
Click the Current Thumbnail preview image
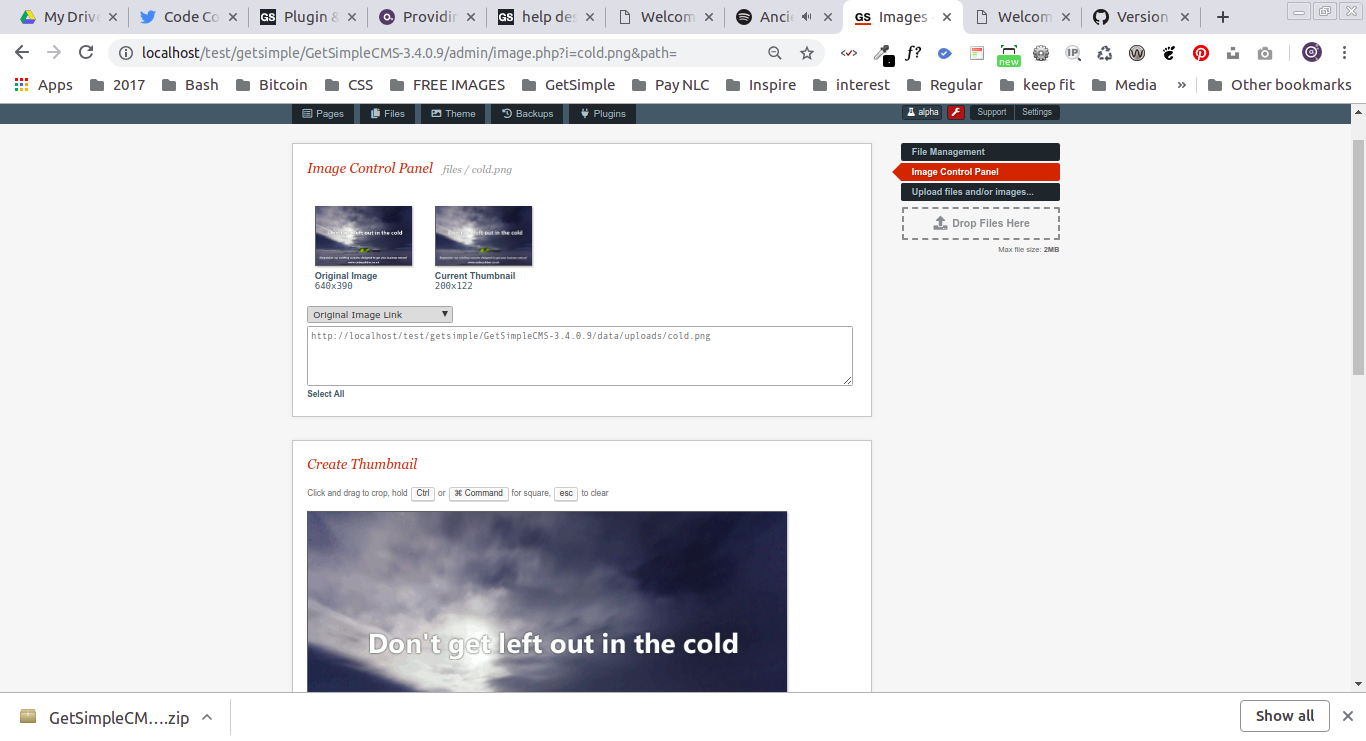coord(483,235)
